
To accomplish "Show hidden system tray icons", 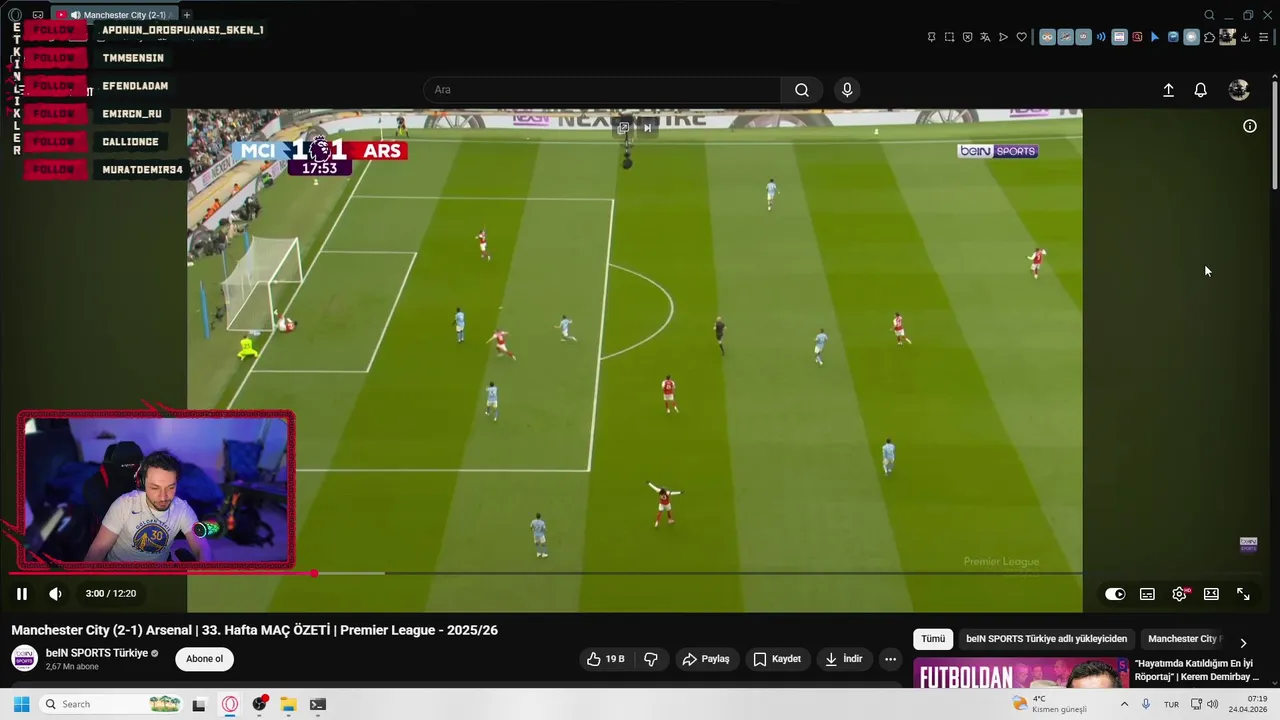I will coord(1124,704).
